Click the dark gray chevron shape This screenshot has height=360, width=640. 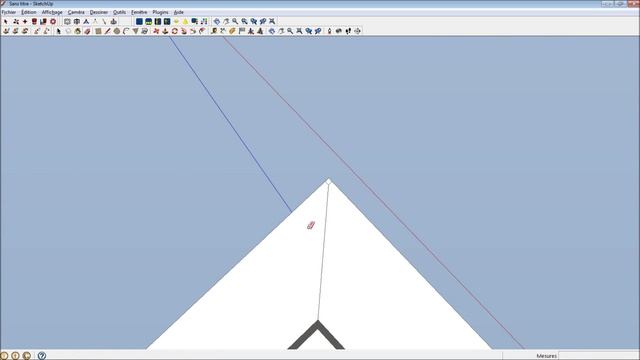point(317,336)
